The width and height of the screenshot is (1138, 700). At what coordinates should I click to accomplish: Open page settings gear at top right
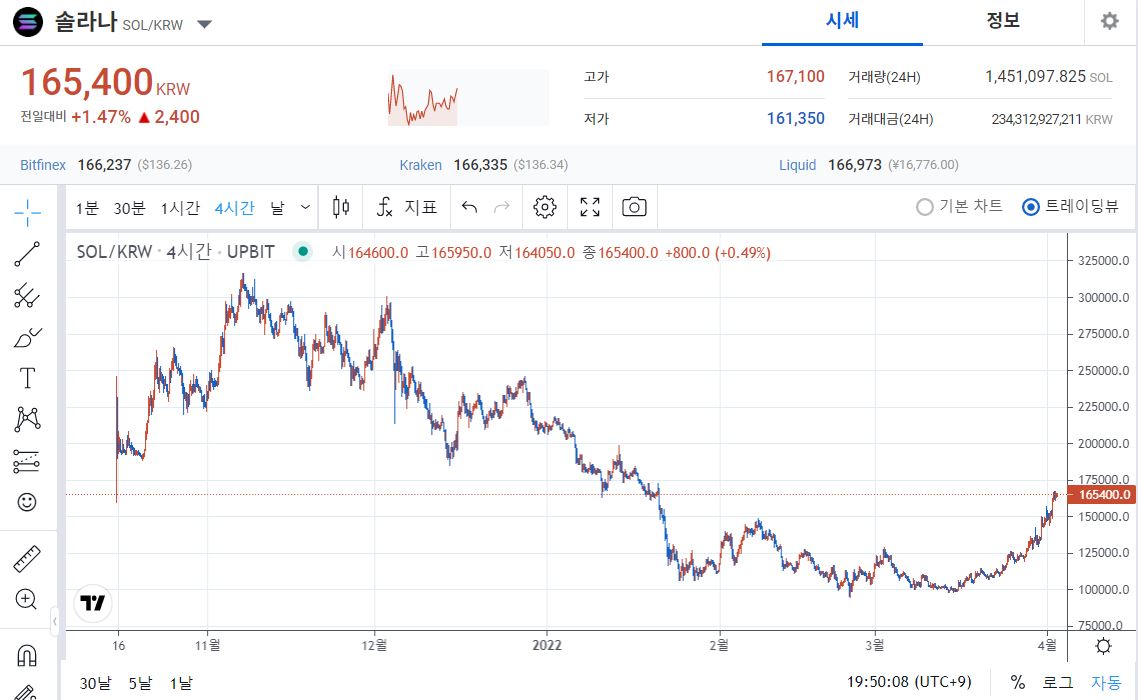click(1110, 21)
